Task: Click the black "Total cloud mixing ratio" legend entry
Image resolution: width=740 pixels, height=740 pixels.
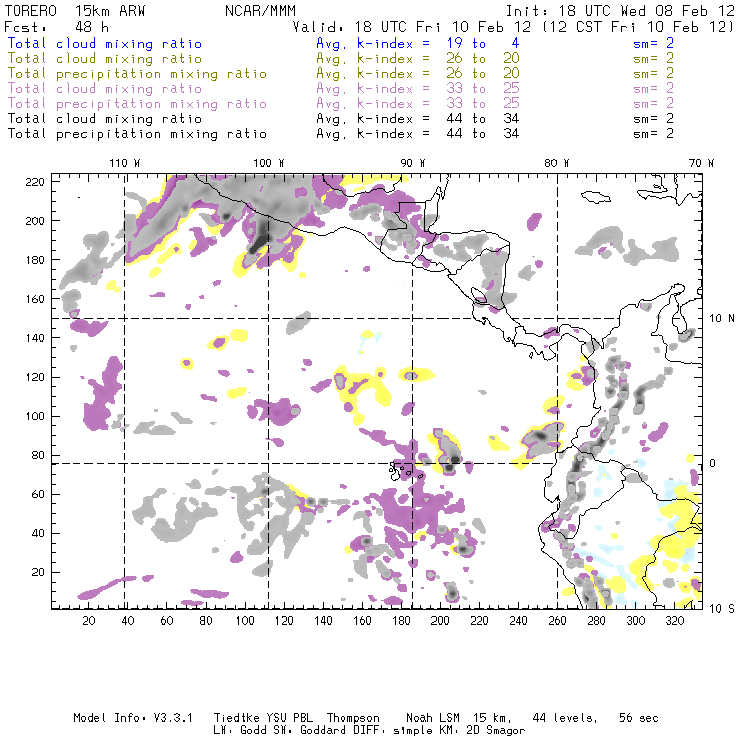Action: [105, 119]
